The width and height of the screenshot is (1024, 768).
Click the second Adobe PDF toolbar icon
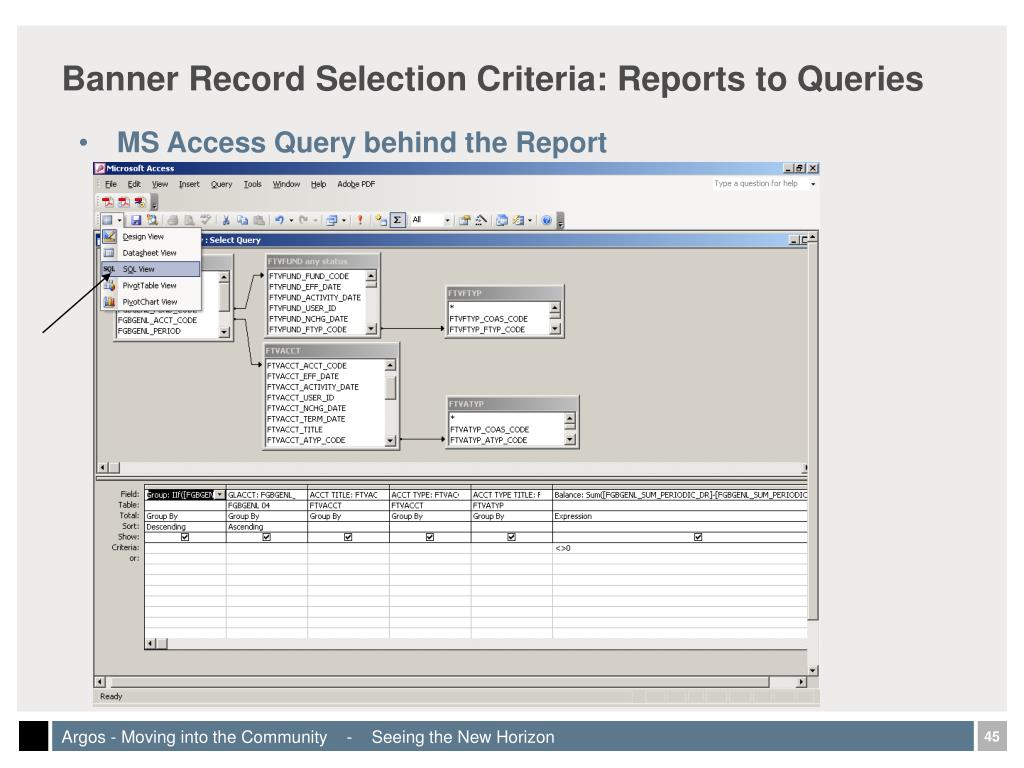pos(123,202)
